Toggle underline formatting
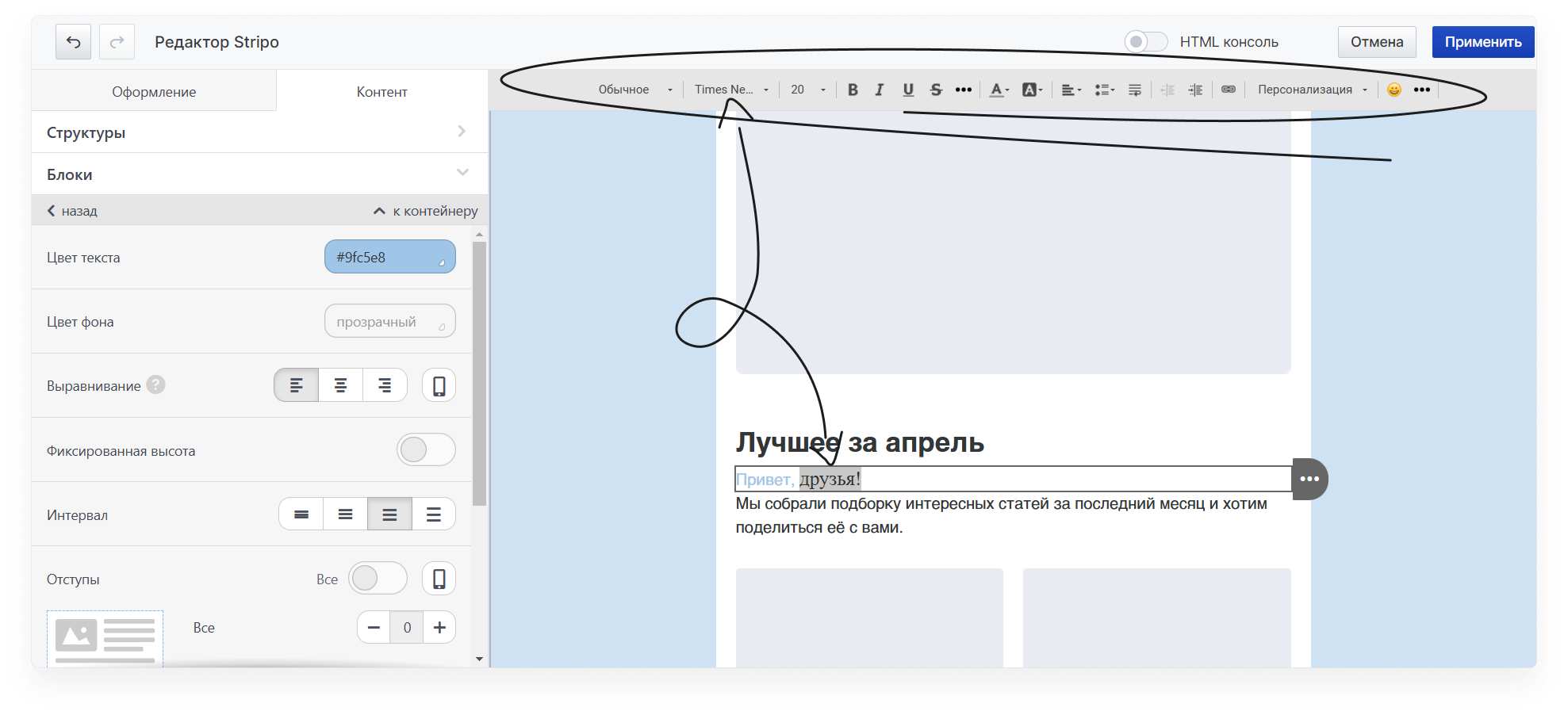1568x715 pixels. point(908,90)
